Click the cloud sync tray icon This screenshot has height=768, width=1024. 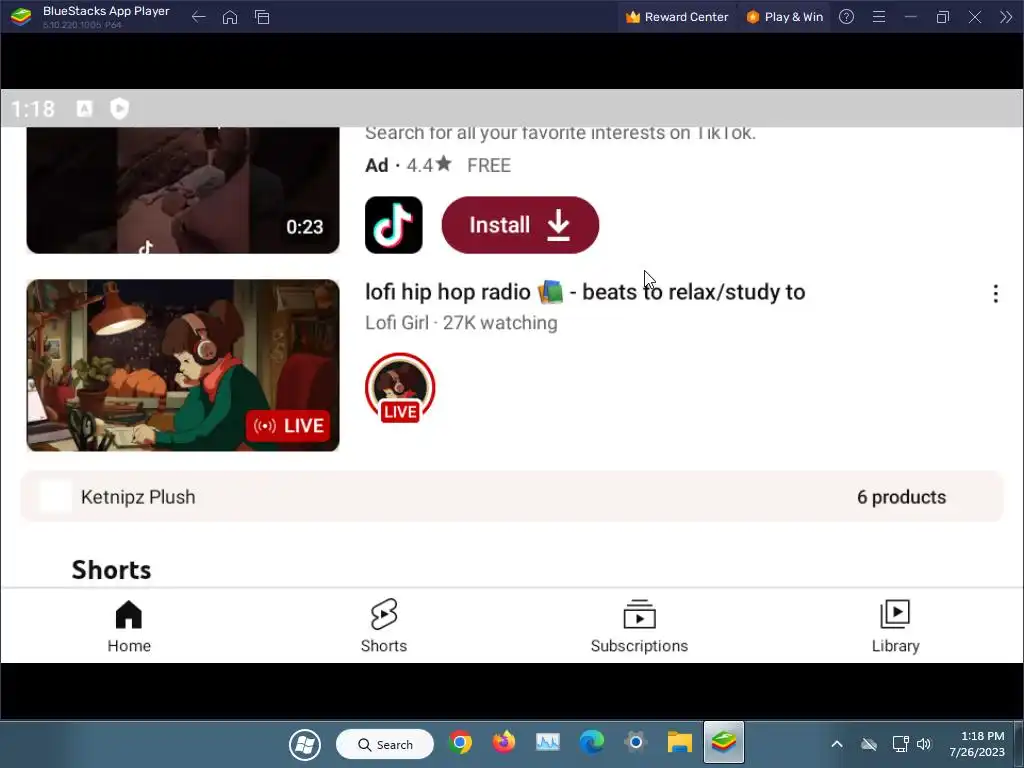coord(869,744)
